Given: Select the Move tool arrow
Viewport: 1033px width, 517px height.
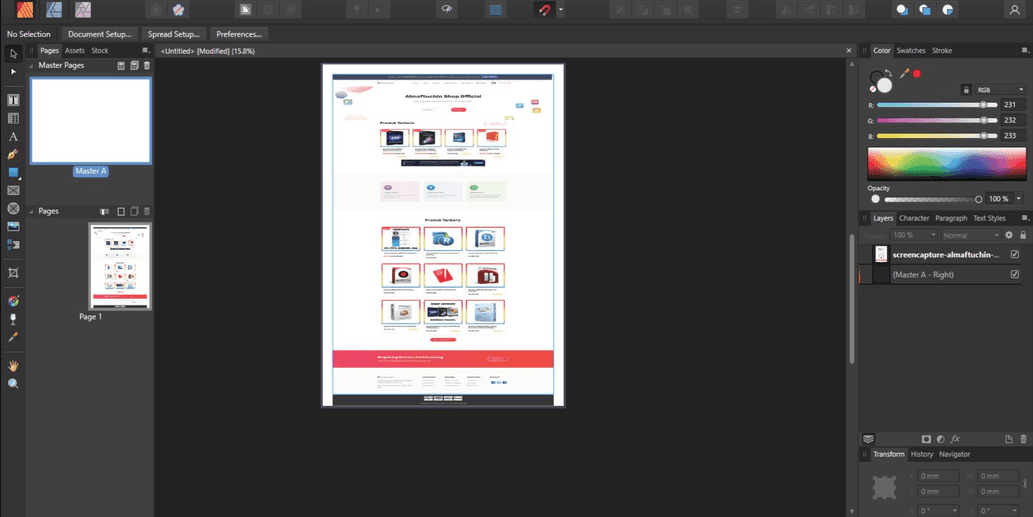Looking at the screenshot, I should point(13,53).
